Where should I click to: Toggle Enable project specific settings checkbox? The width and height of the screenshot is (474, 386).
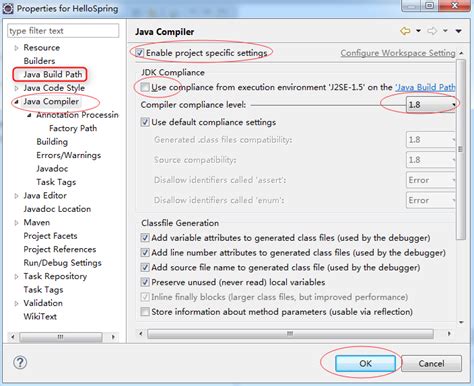[140, 53]
